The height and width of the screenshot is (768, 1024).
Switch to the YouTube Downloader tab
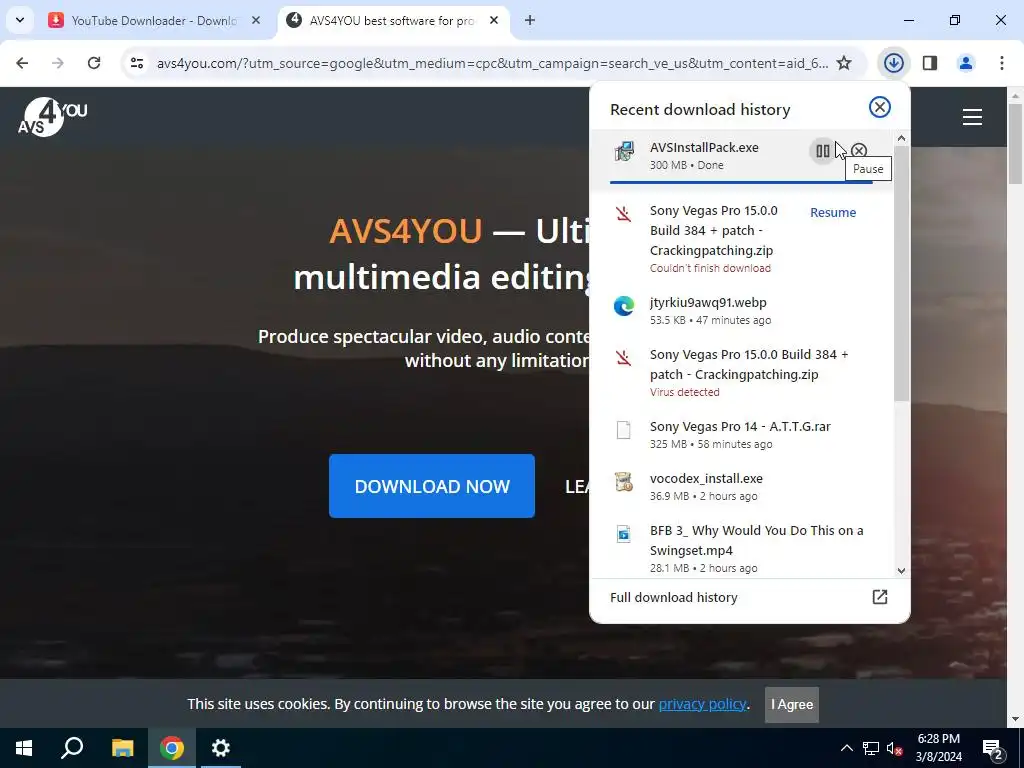[x=155, y=20]
